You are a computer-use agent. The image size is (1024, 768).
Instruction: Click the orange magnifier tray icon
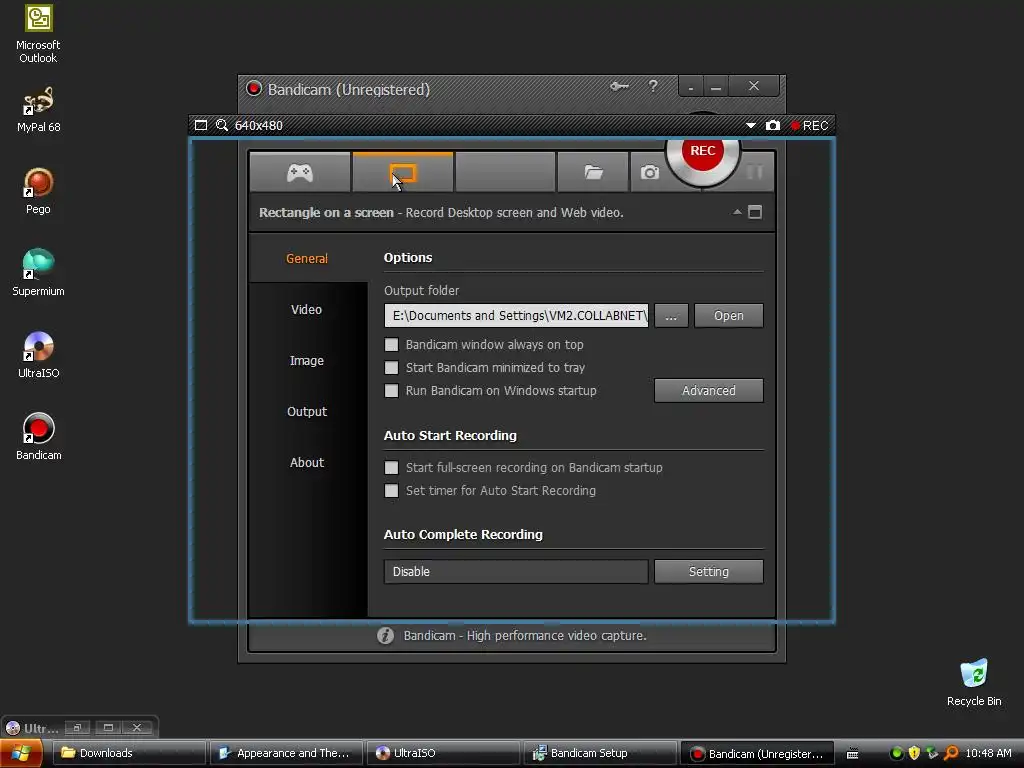[x=952, y=754]
